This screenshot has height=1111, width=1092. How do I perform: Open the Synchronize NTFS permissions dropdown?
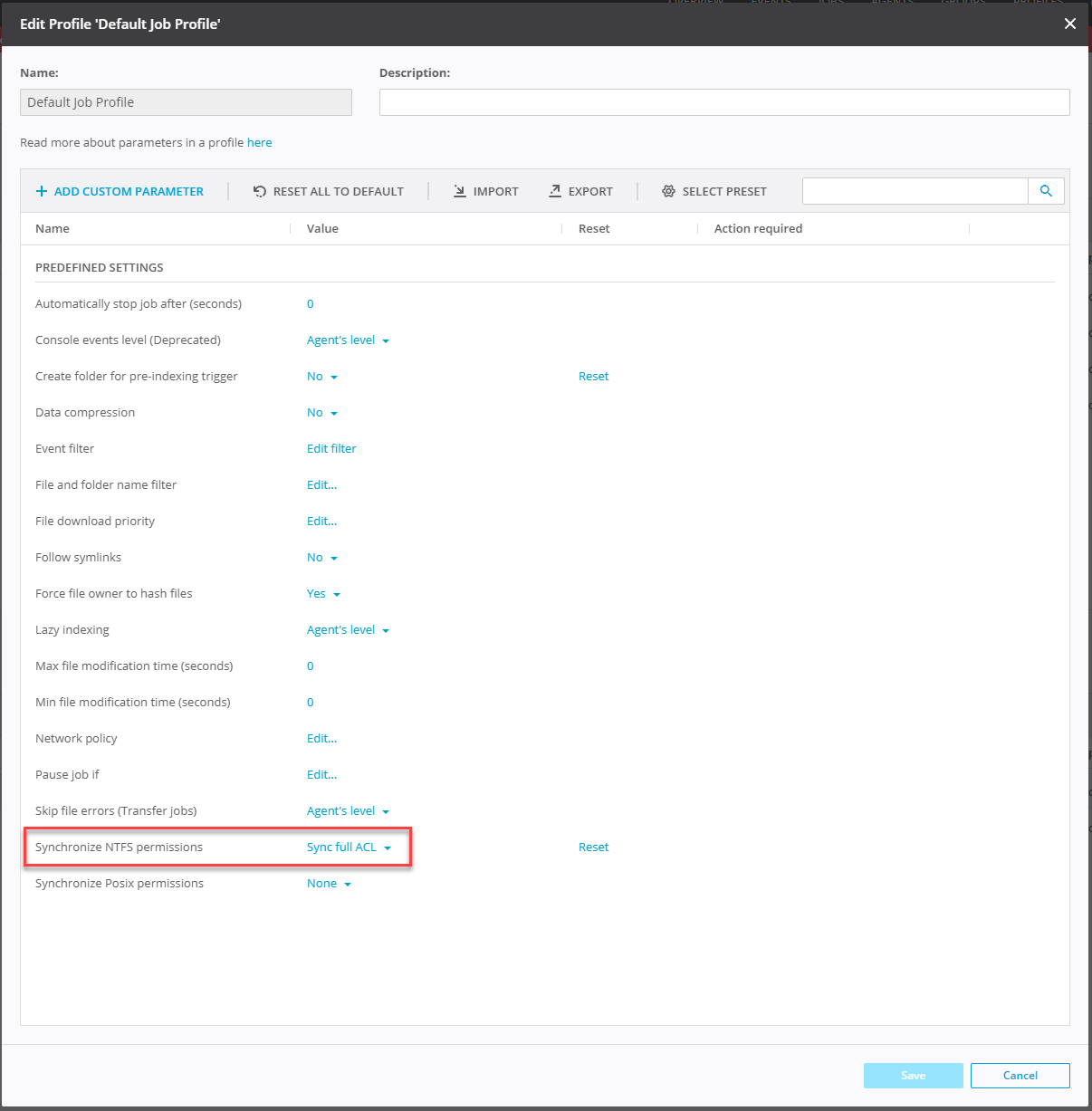tap(349, 848)
